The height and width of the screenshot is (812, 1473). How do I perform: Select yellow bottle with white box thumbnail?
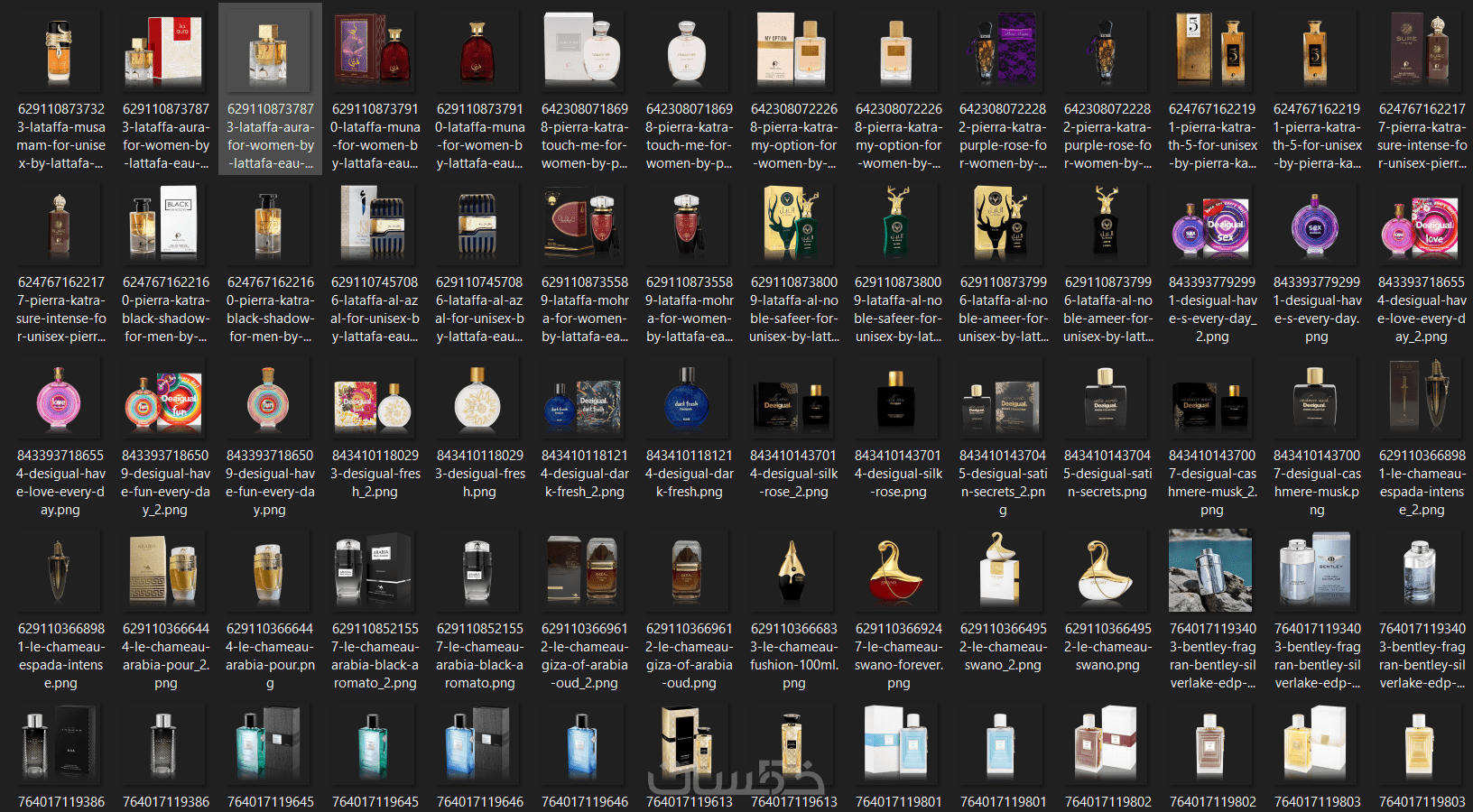[1317, 743]
